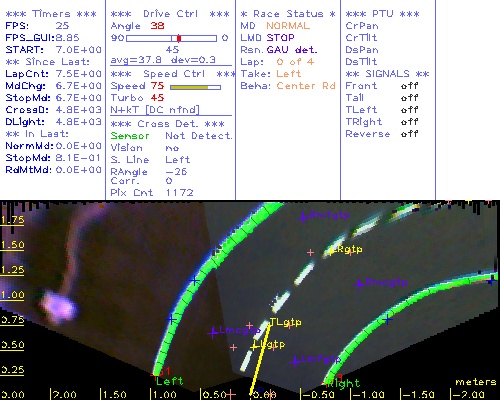Image resolution: width=500 pixels, height=400 pixels.
Task: Select the Rmcgtp purple cross marker
Action: [x=359, y=284]
